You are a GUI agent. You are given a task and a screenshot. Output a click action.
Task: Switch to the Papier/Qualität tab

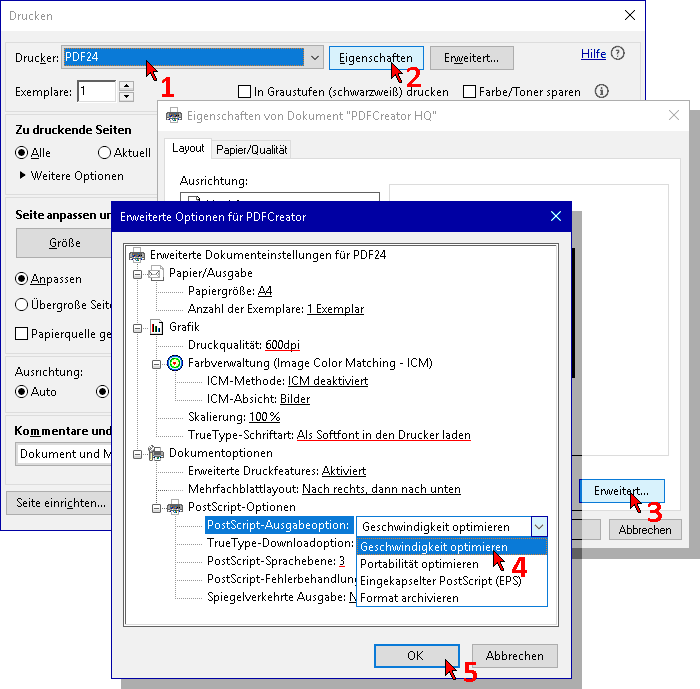[251, 149]
